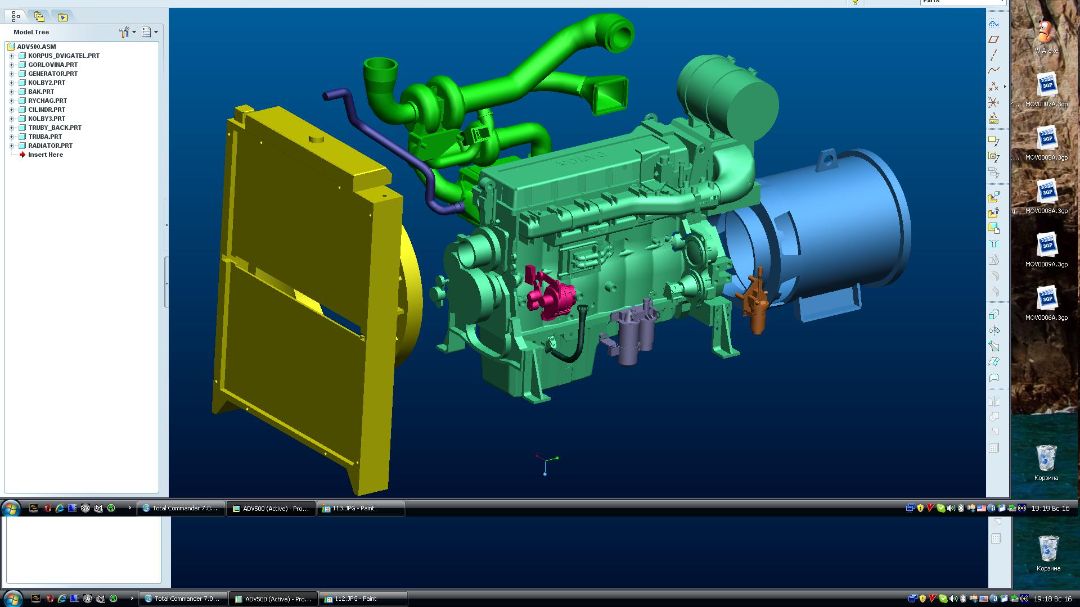Open the Model Tree show options dropdown
This screenshot has height=607, width=1080.
[x=149, y=32]
